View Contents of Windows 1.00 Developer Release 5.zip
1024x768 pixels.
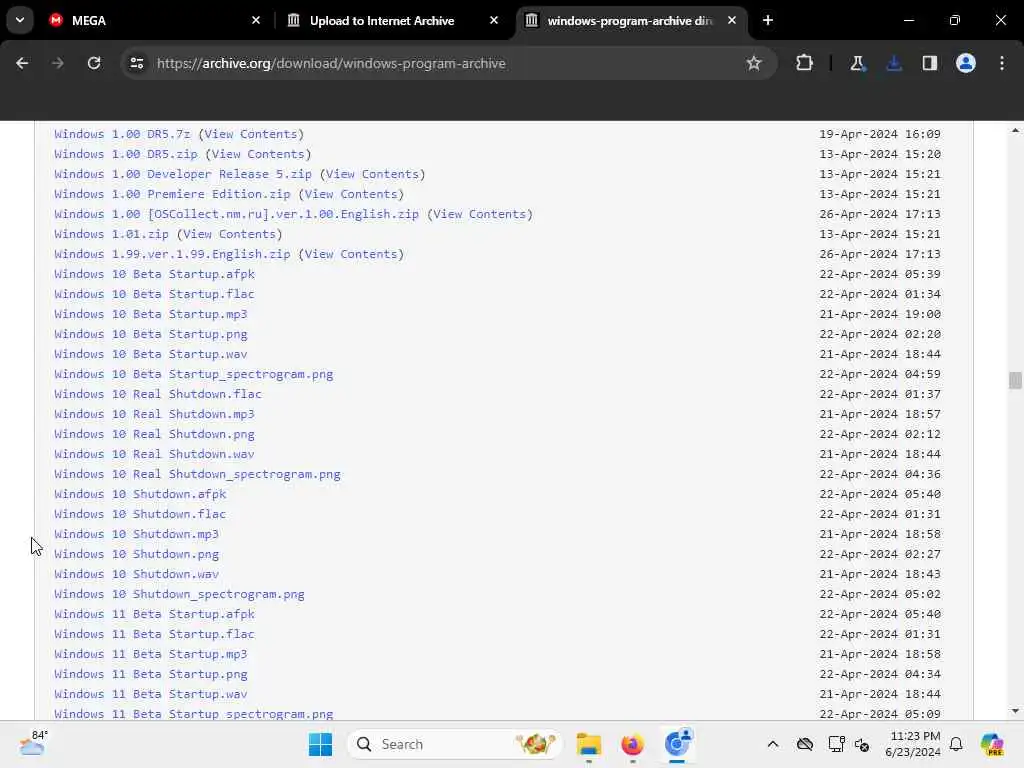point(372,174)
